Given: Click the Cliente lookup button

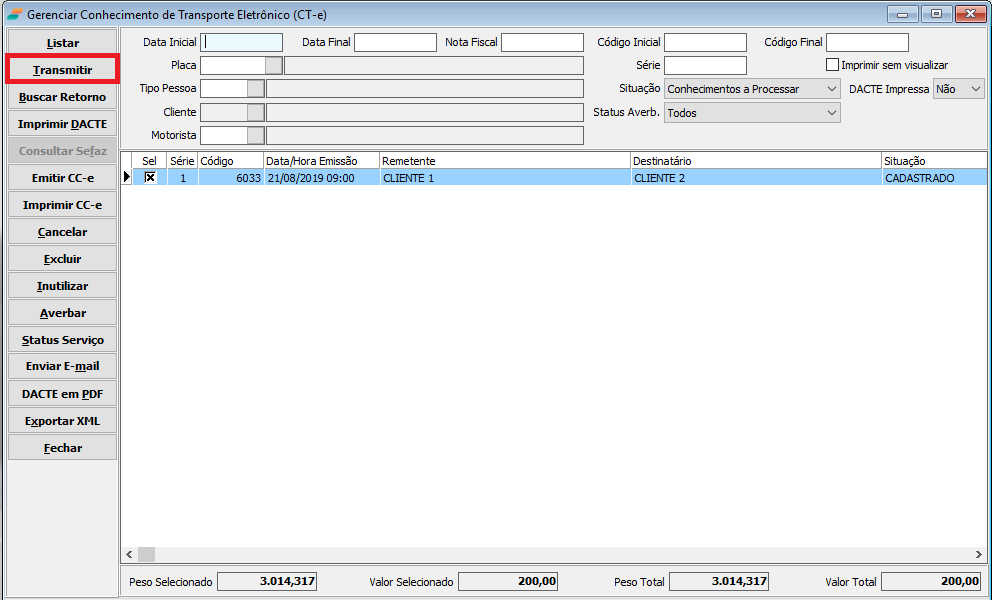Looking at the screenshot, I should click(x=256, y=112).
